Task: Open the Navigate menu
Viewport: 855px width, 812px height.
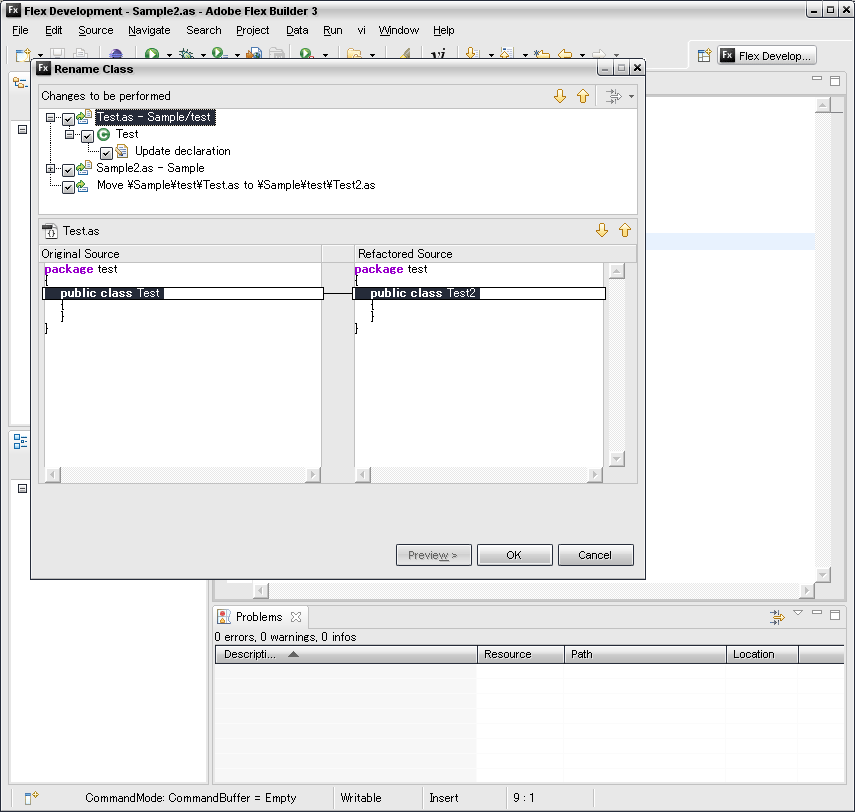Action: click(149, 30)
